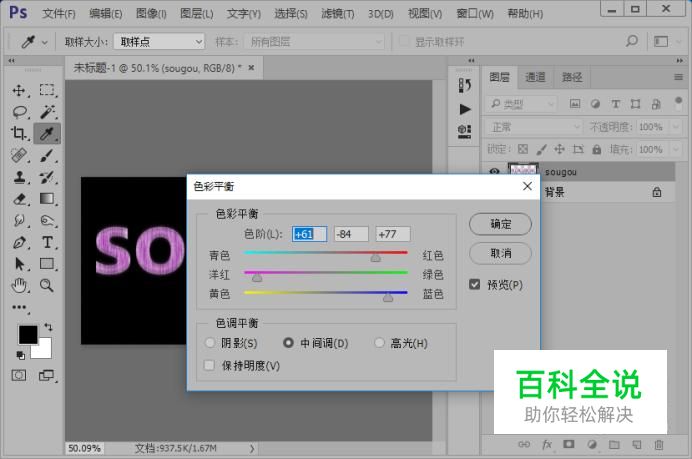The width and height of the screenshot is (692, 459).
Task: Reset default foreground and background colors
Action: tap(20, 355)
